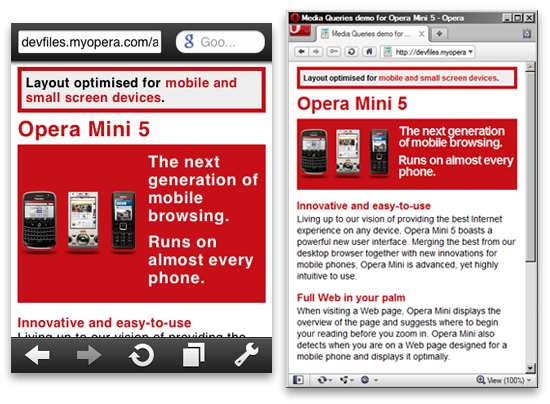Maximize the desktop Opera window
The image size is (550, 404).
point(518,18)
